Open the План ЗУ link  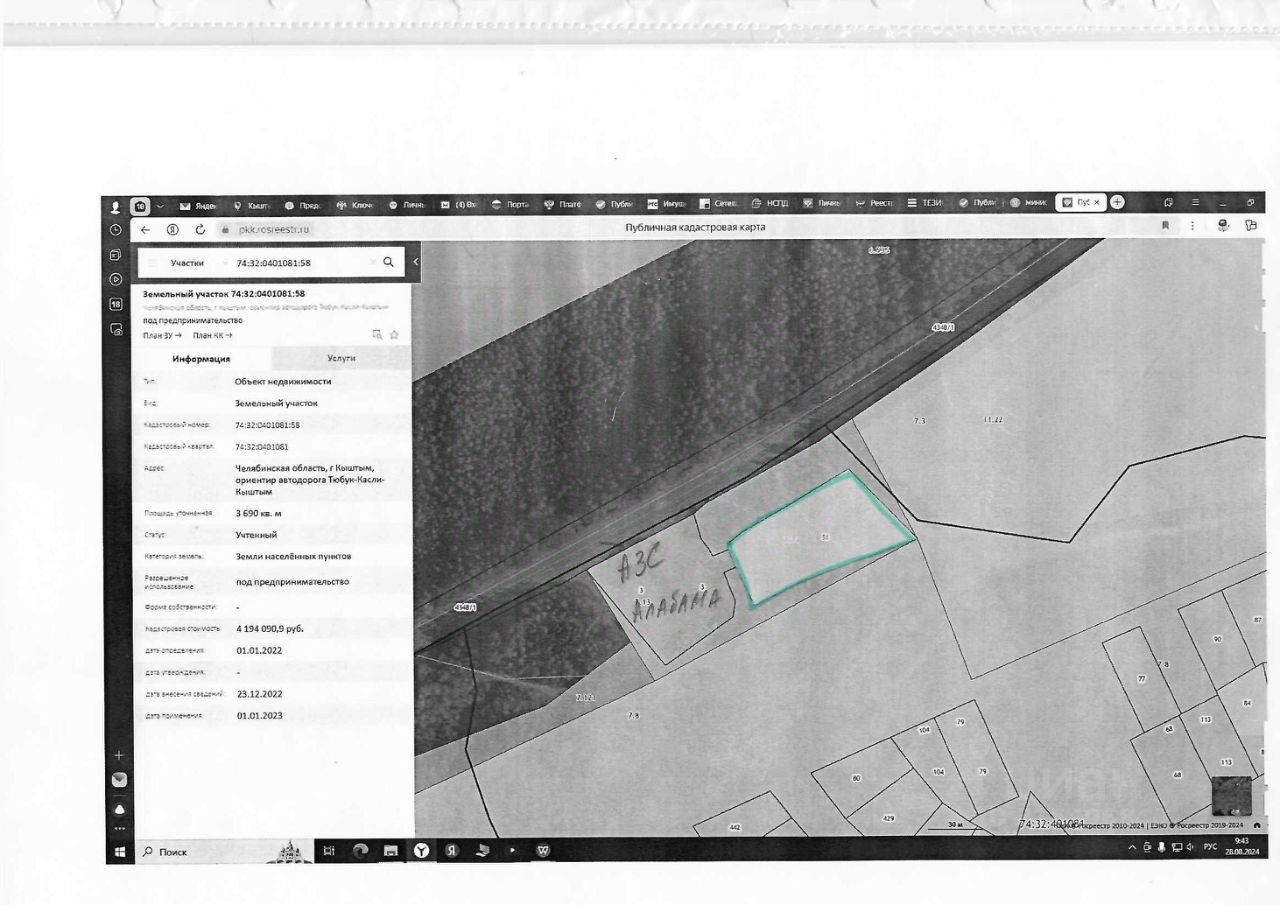[162, 336]
